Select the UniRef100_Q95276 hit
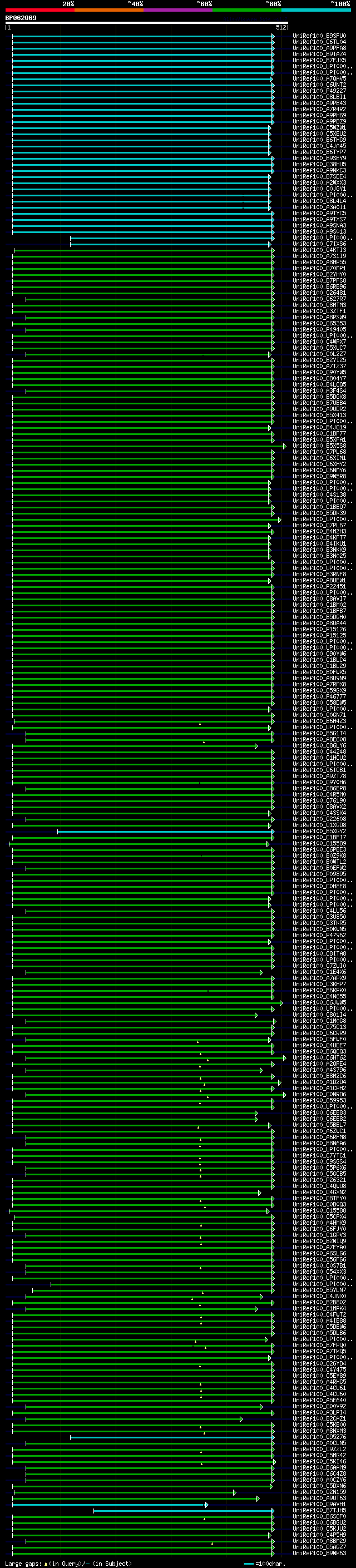This screenshot has width=356, height=1568. coord(319,1437)
